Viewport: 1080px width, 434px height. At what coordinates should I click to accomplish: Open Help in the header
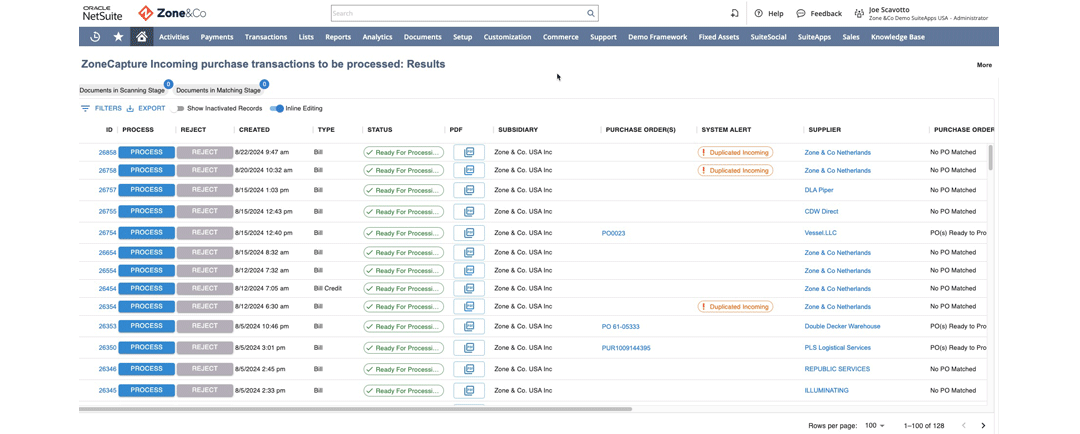769,13
